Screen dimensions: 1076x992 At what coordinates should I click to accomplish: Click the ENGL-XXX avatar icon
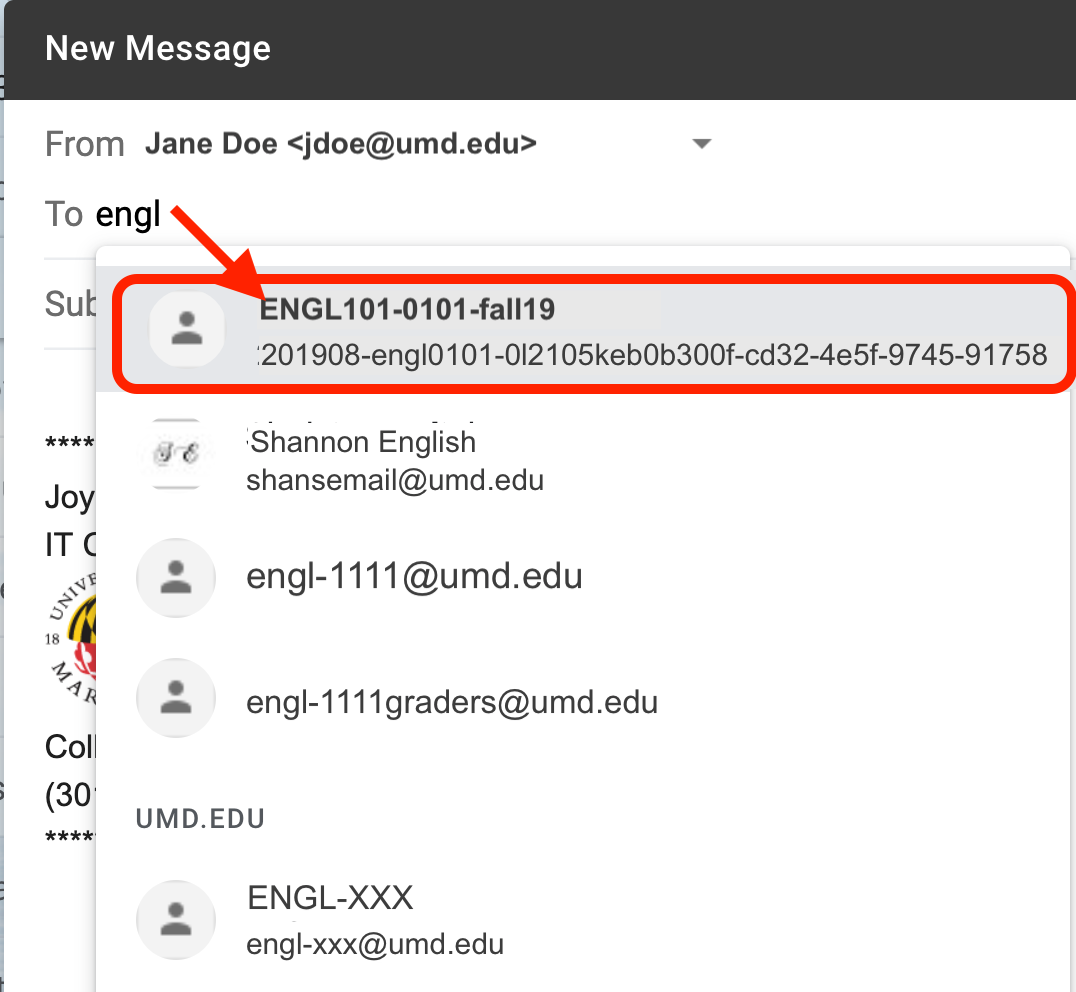pos(176,919)
